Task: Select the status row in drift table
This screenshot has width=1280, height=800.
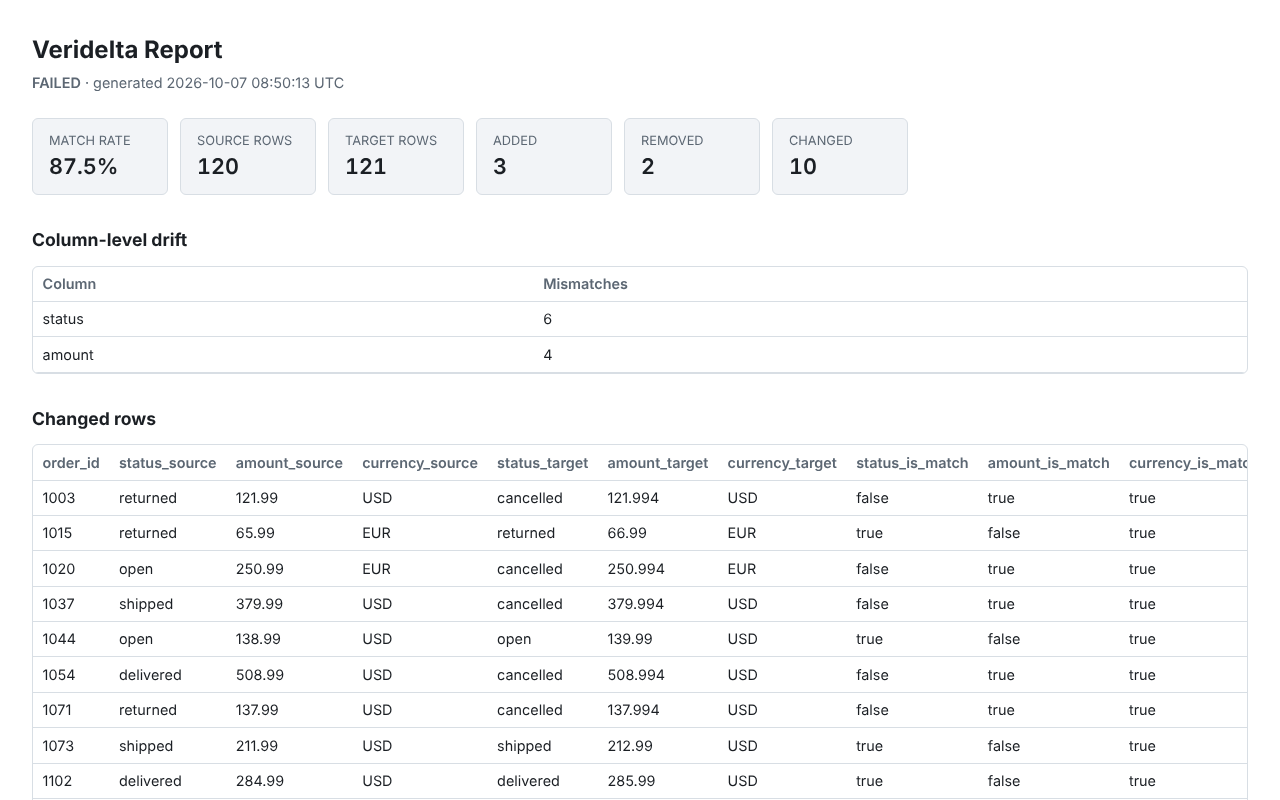Action: pyautogui.click(x=640, y=319)
